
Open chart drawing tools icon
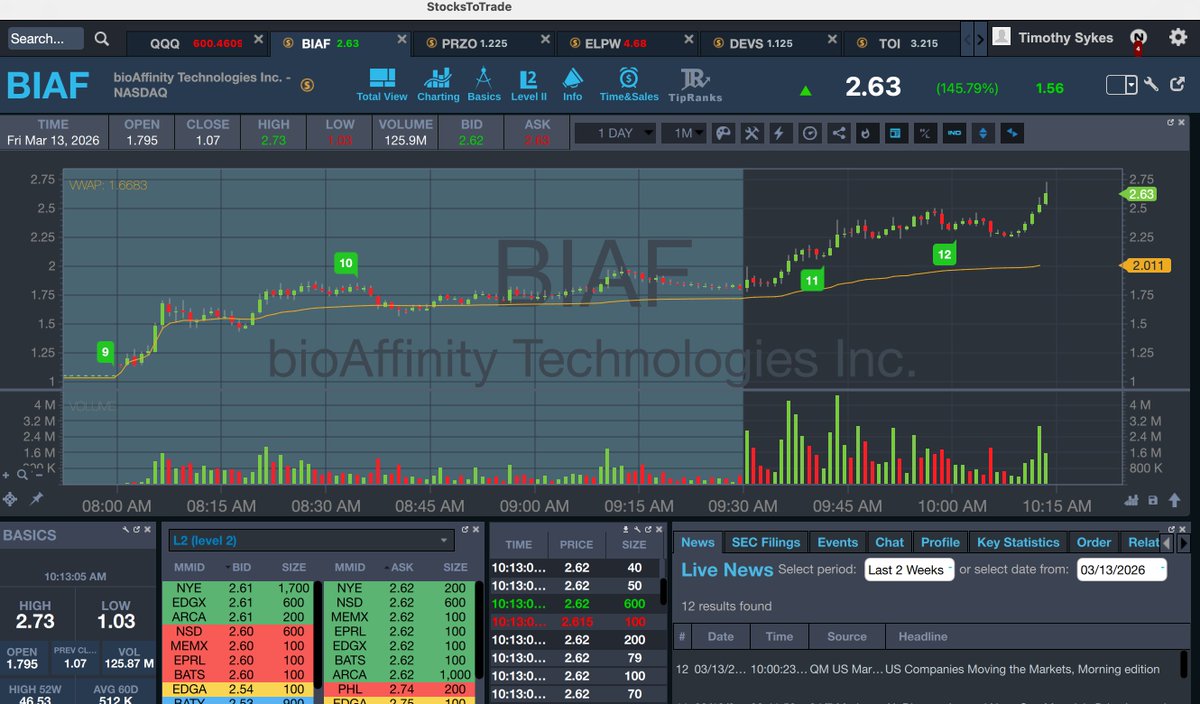(753, 133)
